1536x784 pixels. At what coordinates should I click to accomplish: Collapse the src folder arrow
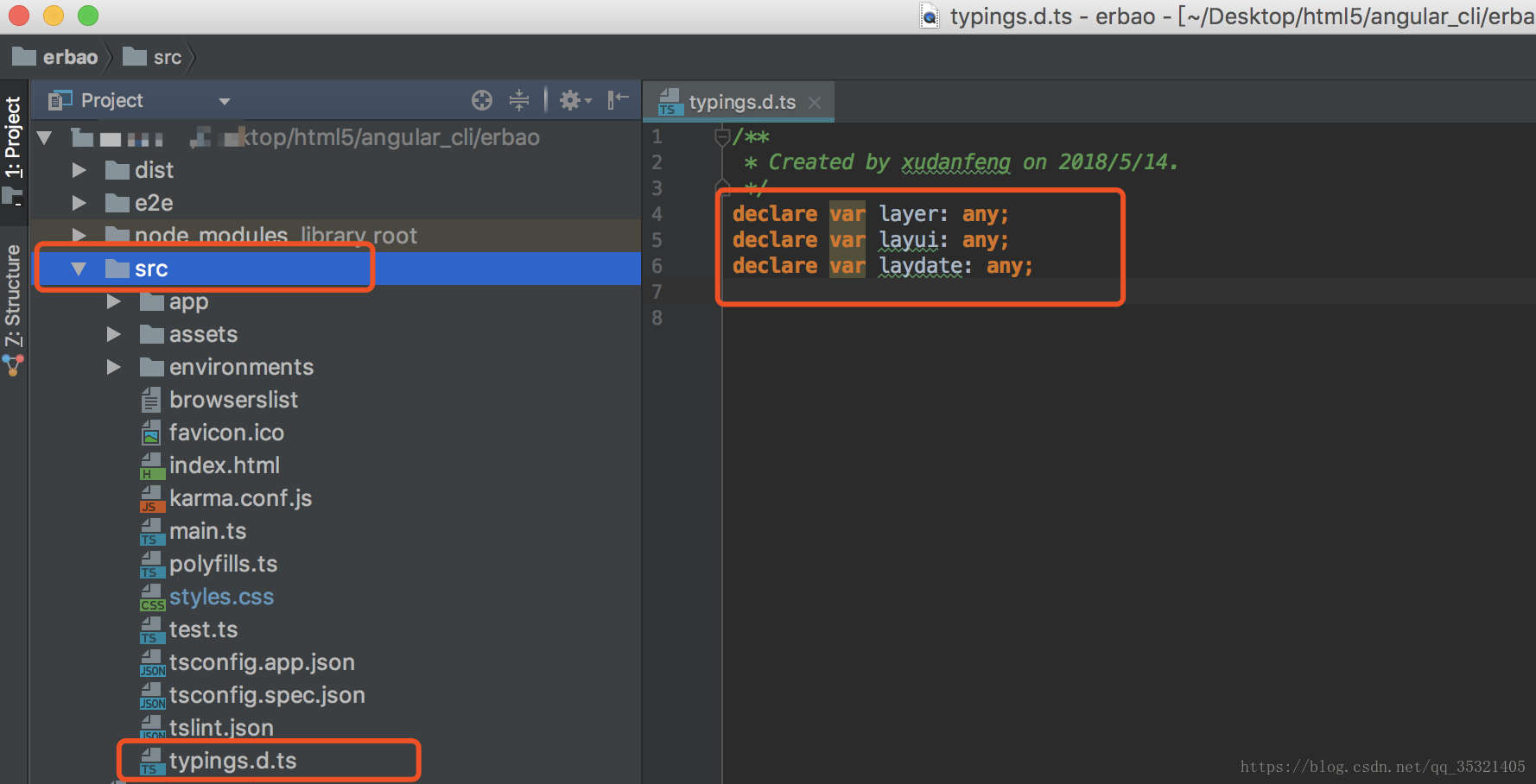[x=79, y=269]
